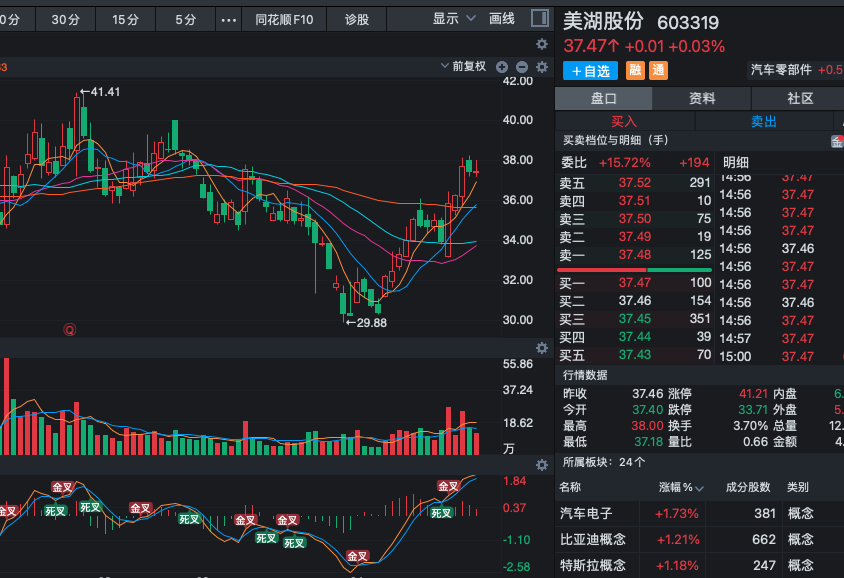Viewport: 844px width, 578px height.
Task: Open 汽车电子 concept row
Action: (699, 513)
